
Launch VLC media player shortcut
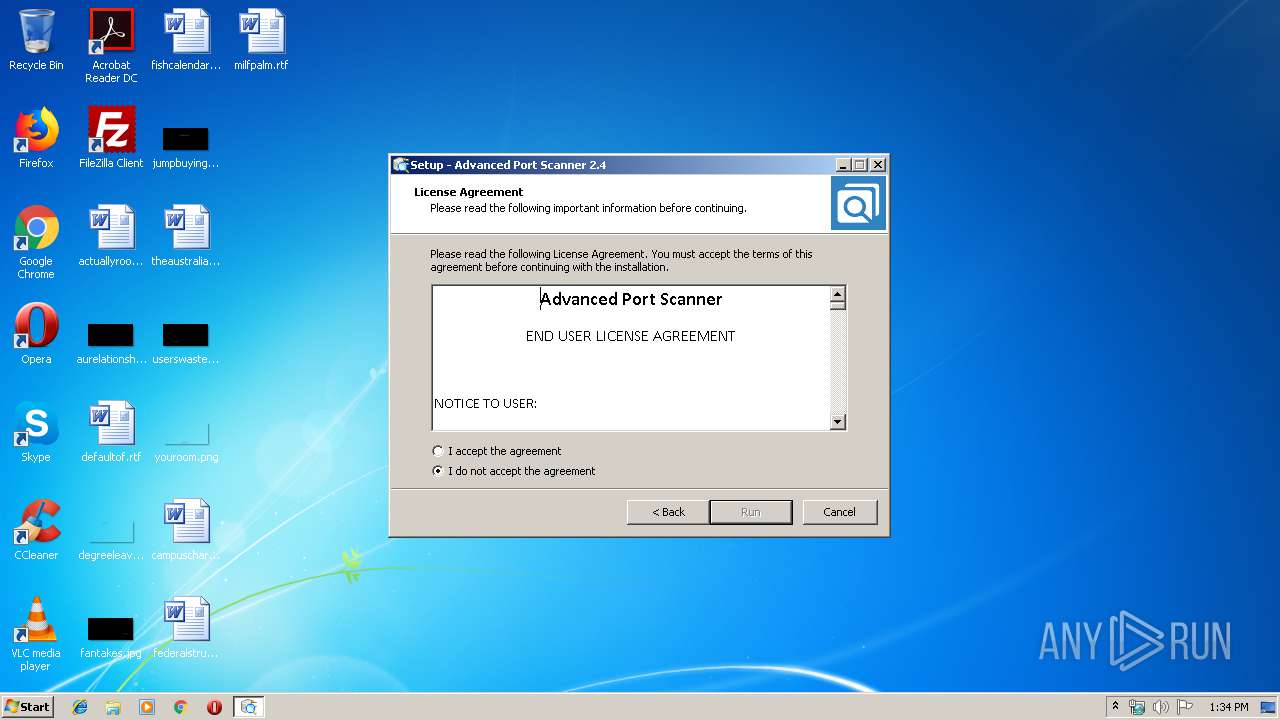(36, 634)
